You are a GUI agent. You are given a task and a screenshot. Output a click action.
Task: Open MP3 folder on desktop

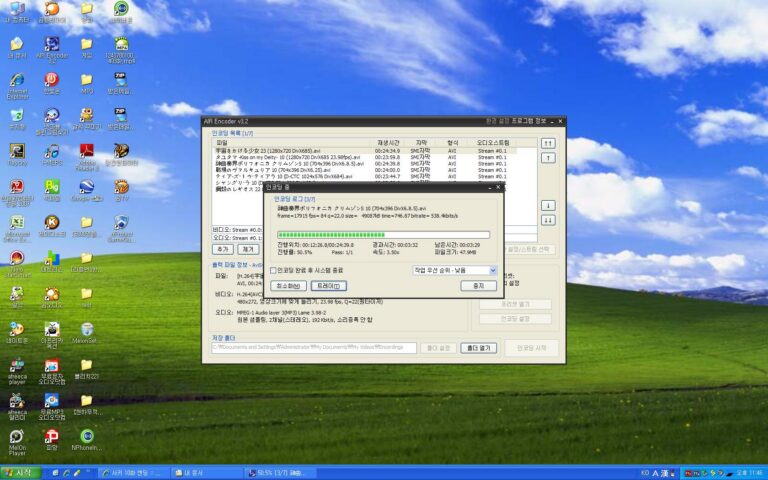[x=87, y=83]
